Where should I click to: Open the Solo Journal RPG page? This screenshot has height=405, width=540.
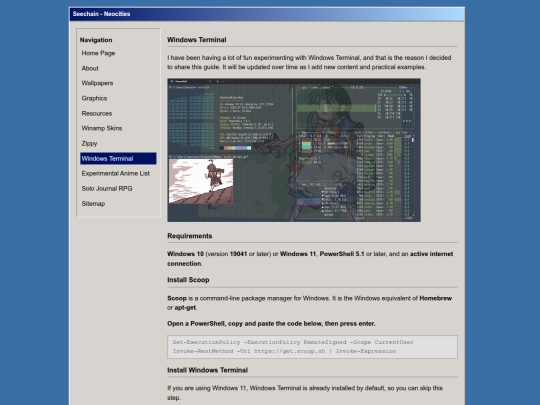coord(107,188)
